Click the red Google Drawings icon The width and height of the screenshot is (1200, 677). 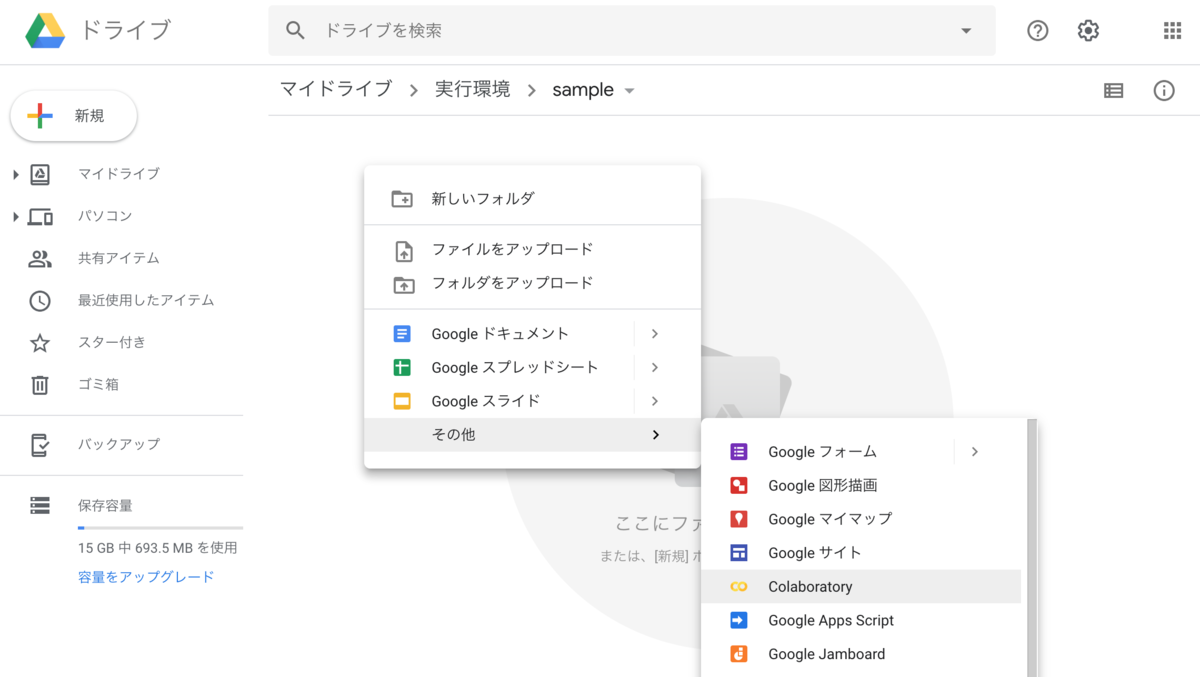(x=739, y=486)
